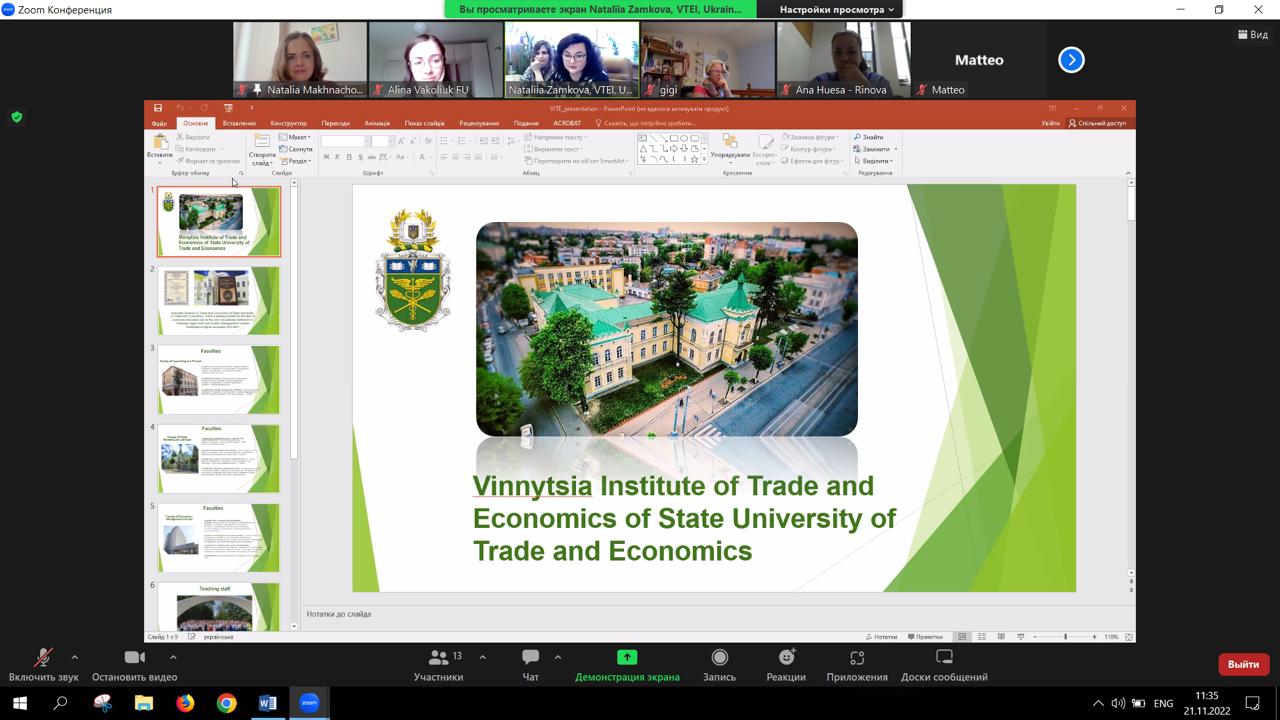Expand video options arrow next to camera
The width and height of the screenshot is (1280, 720).
pyautogui.click(x=173, y=657)
